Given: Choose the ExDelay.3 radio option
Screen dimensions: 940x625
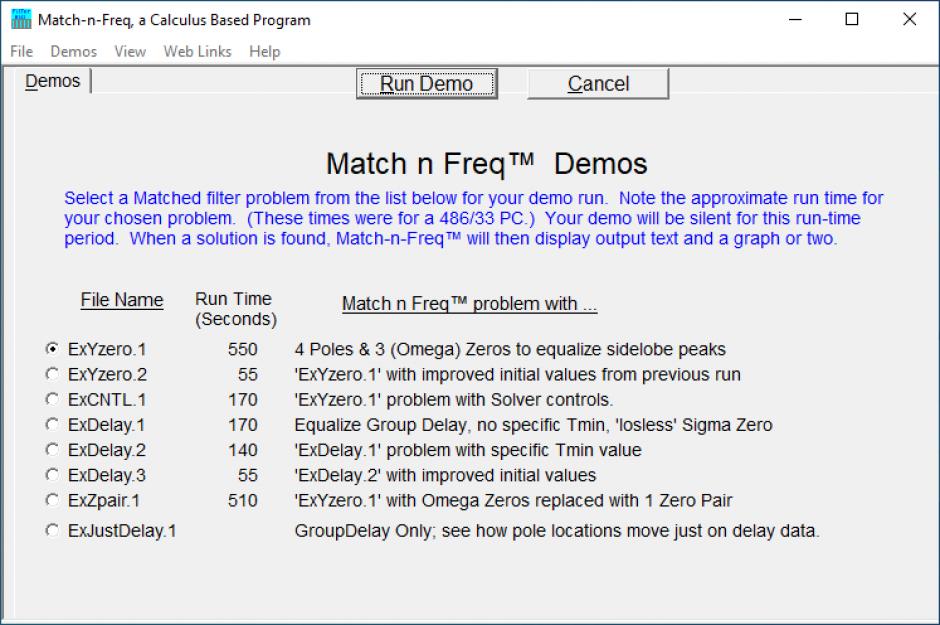Looking at the screenshot, I should 52,475.
